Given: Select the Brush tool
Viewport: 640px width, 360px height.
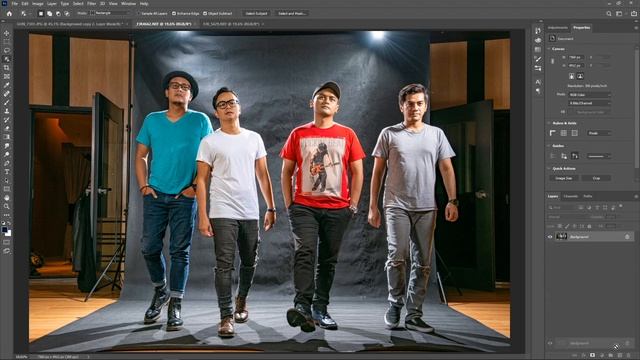Looking at the screenshot, I should tap(7, 102).
